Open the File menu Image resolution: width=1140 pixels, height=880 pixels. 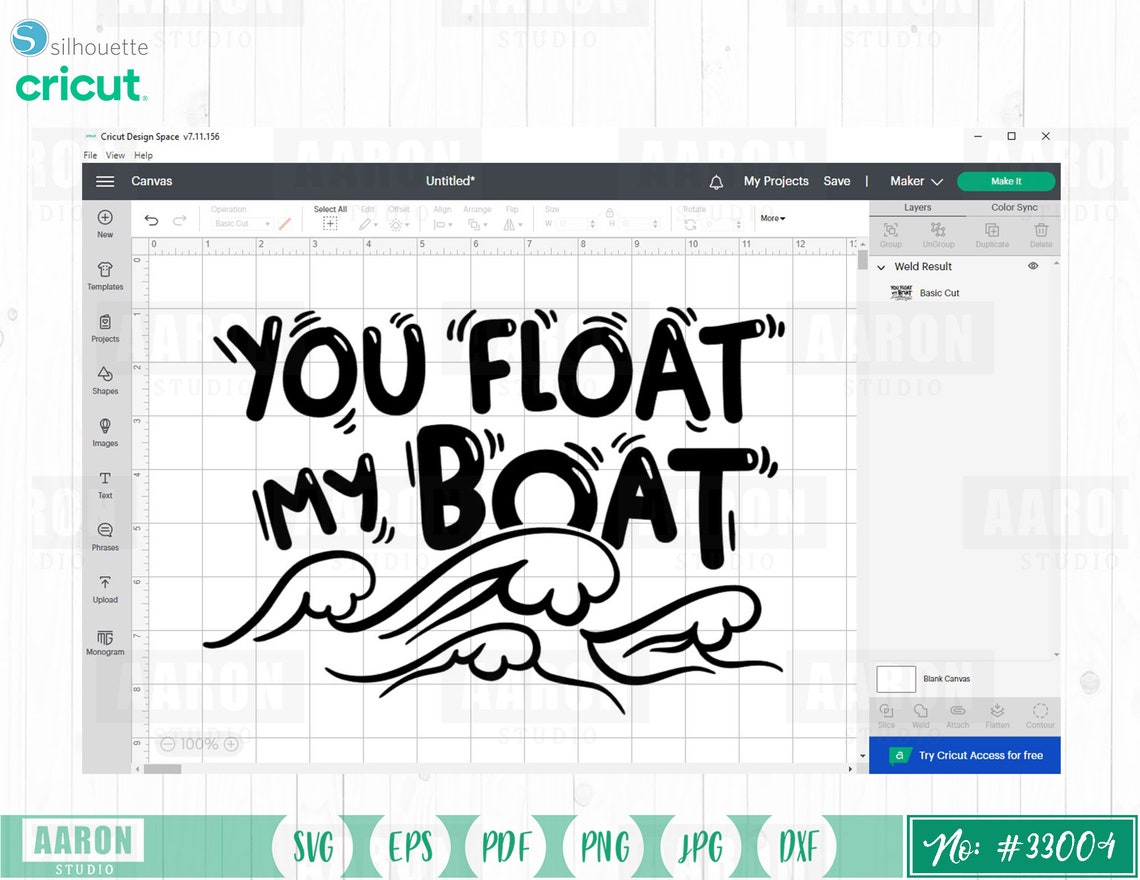coord(89,155)
